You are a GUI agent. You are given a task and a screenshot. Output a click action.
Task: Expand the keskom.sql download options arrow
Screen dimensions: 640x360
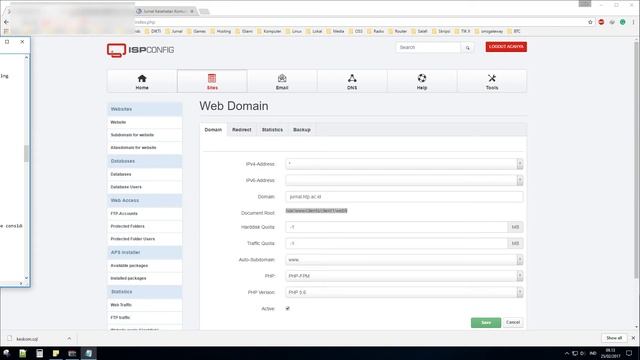pos(69,338)
